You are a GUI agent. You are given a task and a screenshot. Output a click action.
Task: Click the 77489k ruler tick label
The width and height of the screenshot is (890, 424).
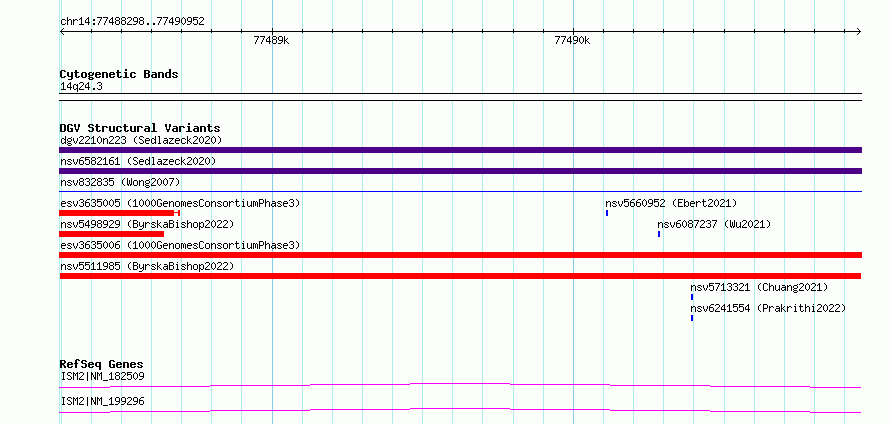272,40
